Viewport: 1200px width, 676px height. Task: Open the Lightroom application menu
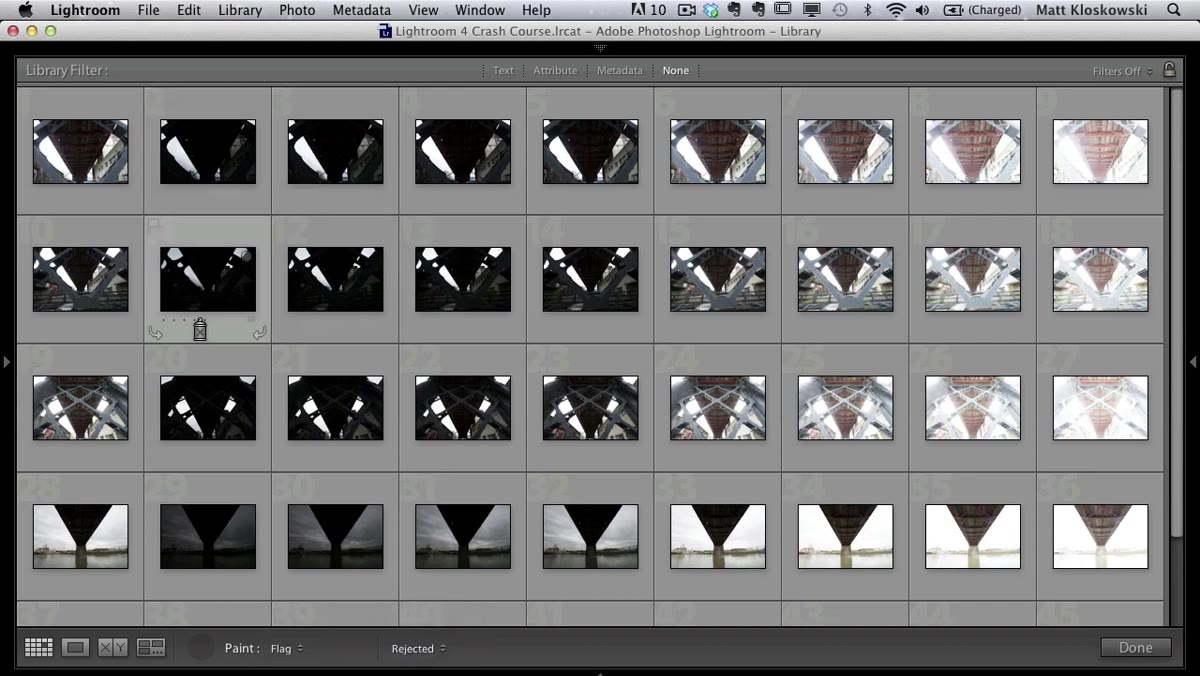85,10
